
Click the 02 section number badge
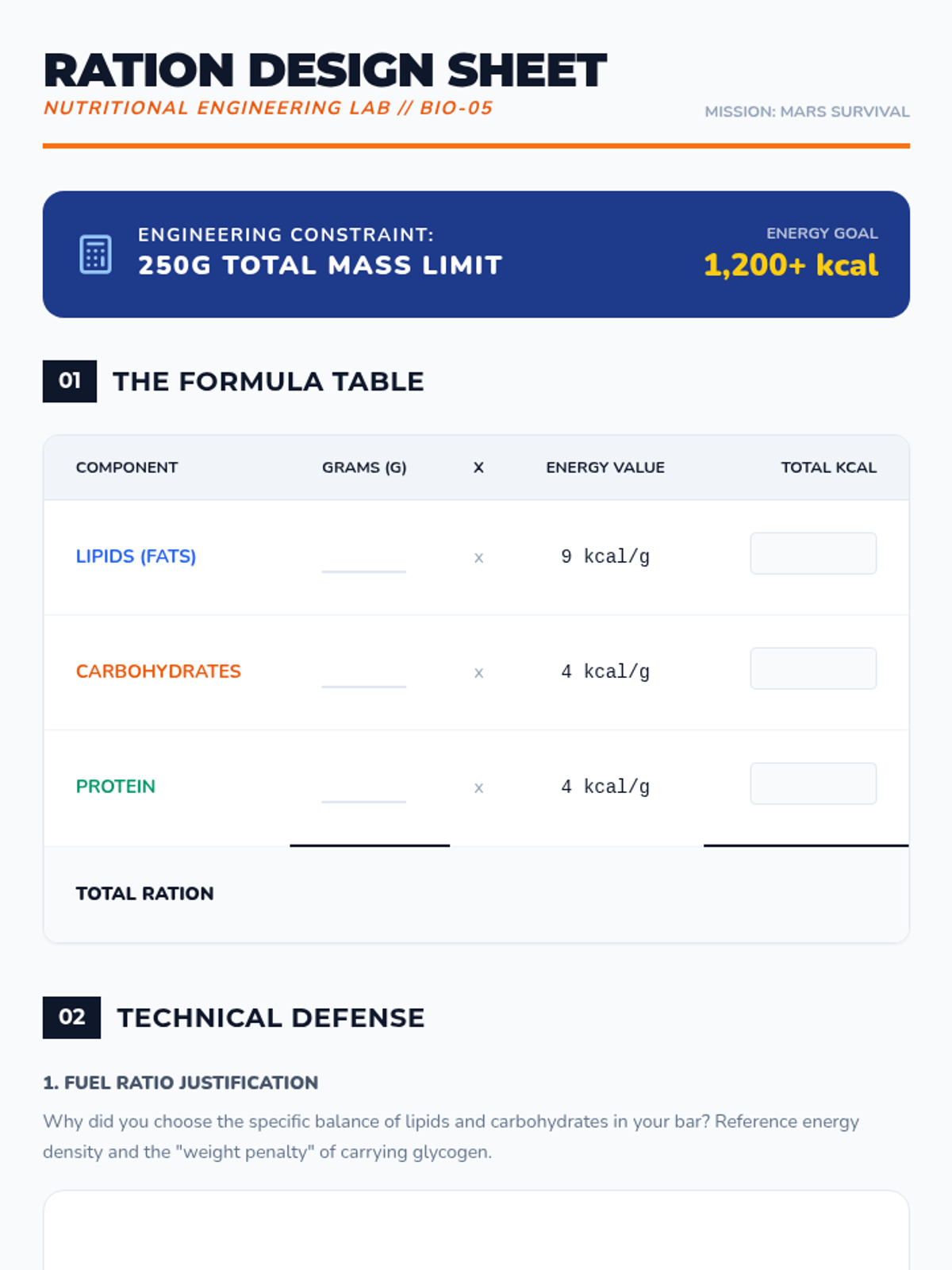tap(71, 1017)
